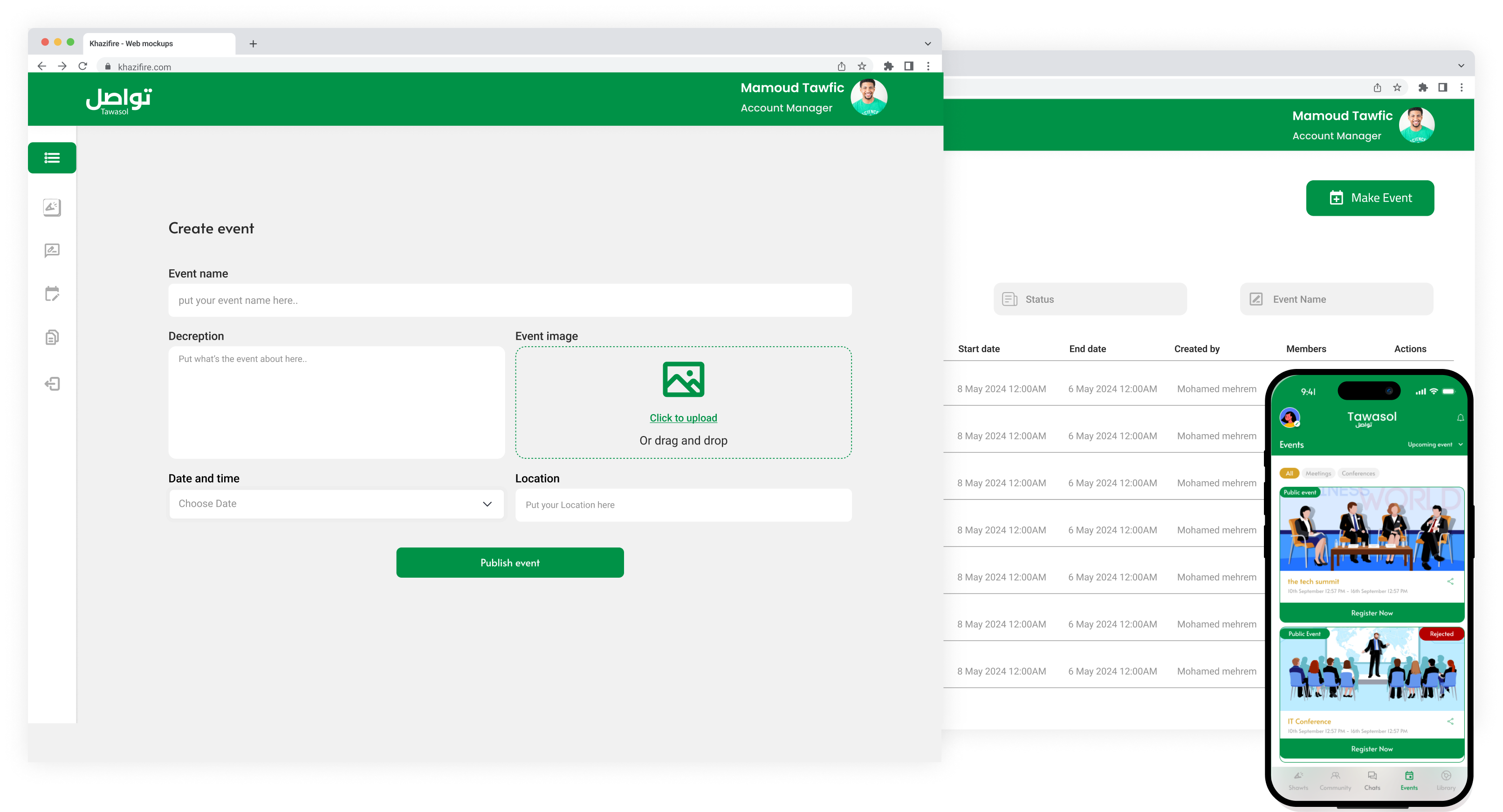Click the Actions column header
Image resolution: width=1503 pixels, height=812 pixels.
[1410, 349]
